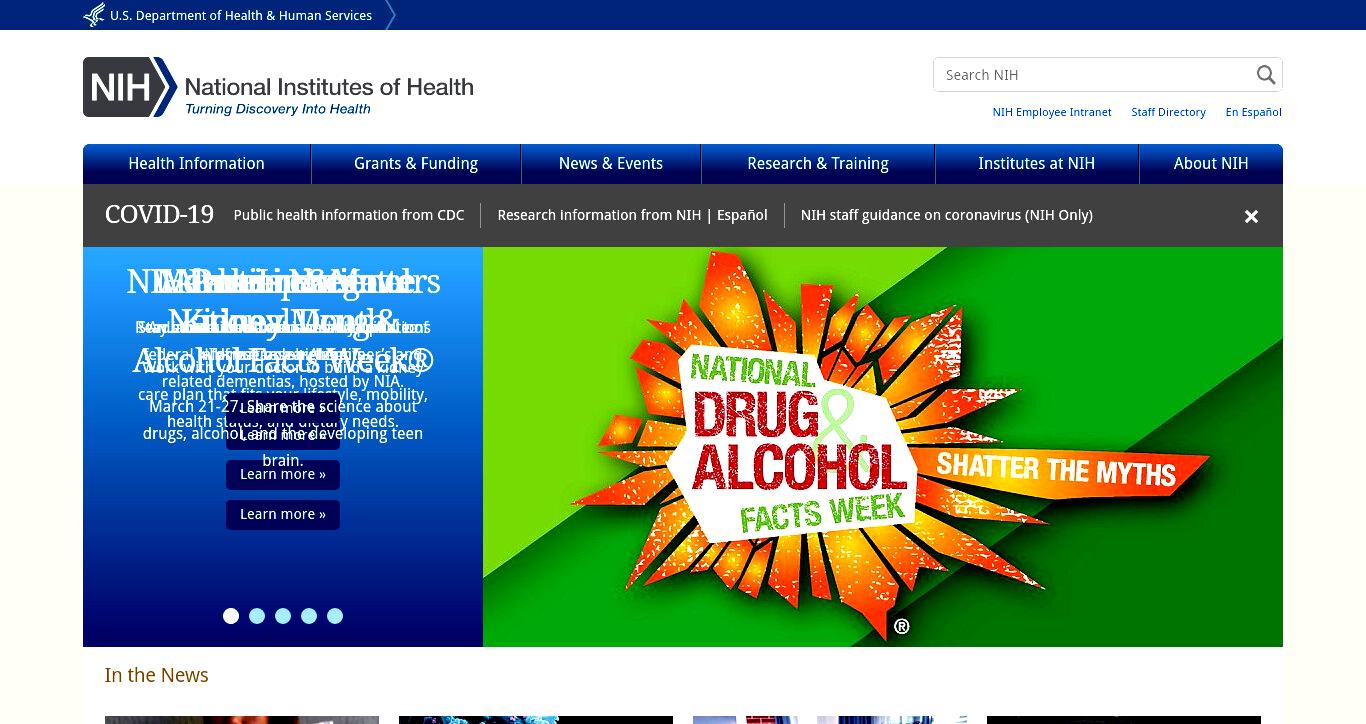Select the third carousel dot
The height and width of the screenshot is (724, 1366).
click(x=283, y=616)
